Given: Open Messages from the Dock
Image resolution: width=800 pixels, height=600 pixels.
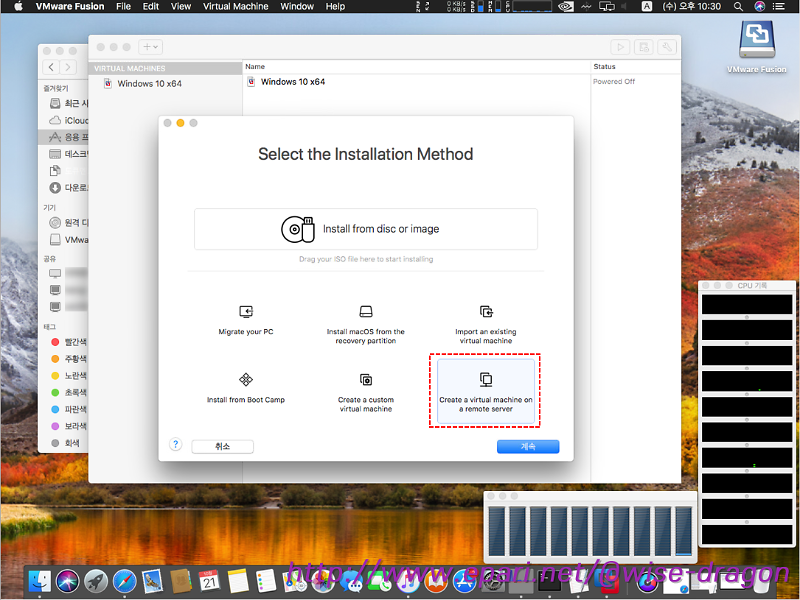Looking at the screenshot, I should [x=351, y=581].
